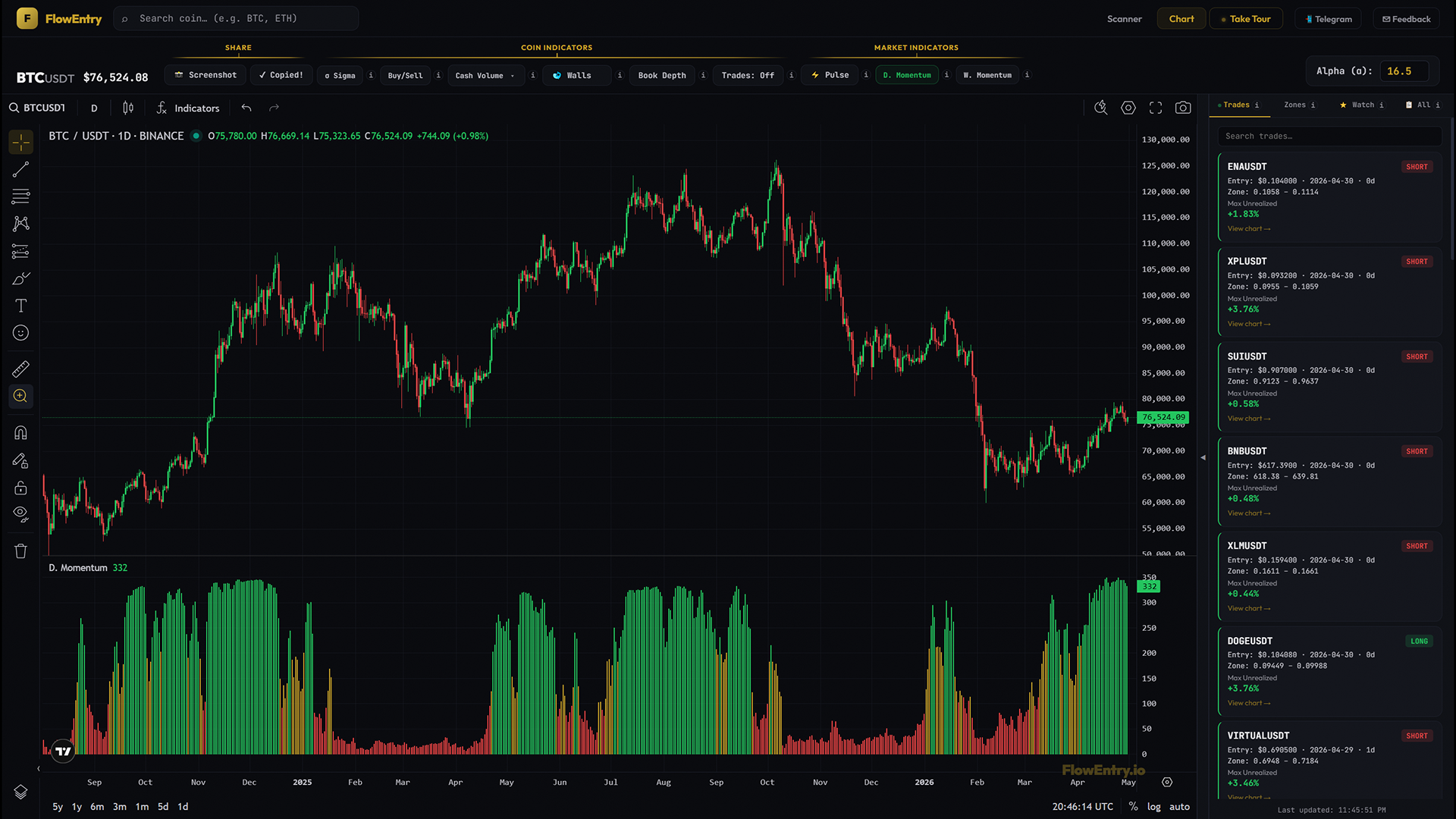Select the crosshair cursor tool

pos(20,142)
